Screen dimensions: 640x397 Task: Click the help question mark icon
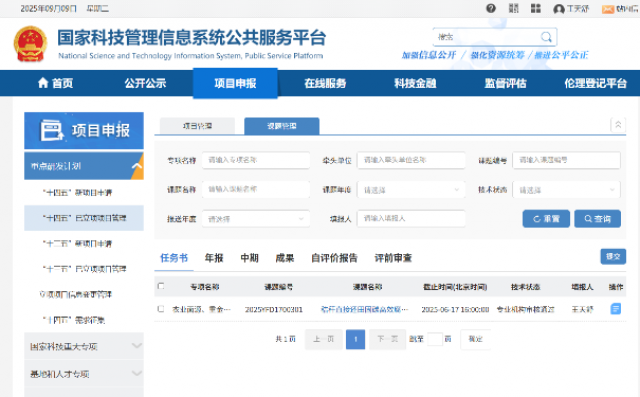tap(491, 8)
